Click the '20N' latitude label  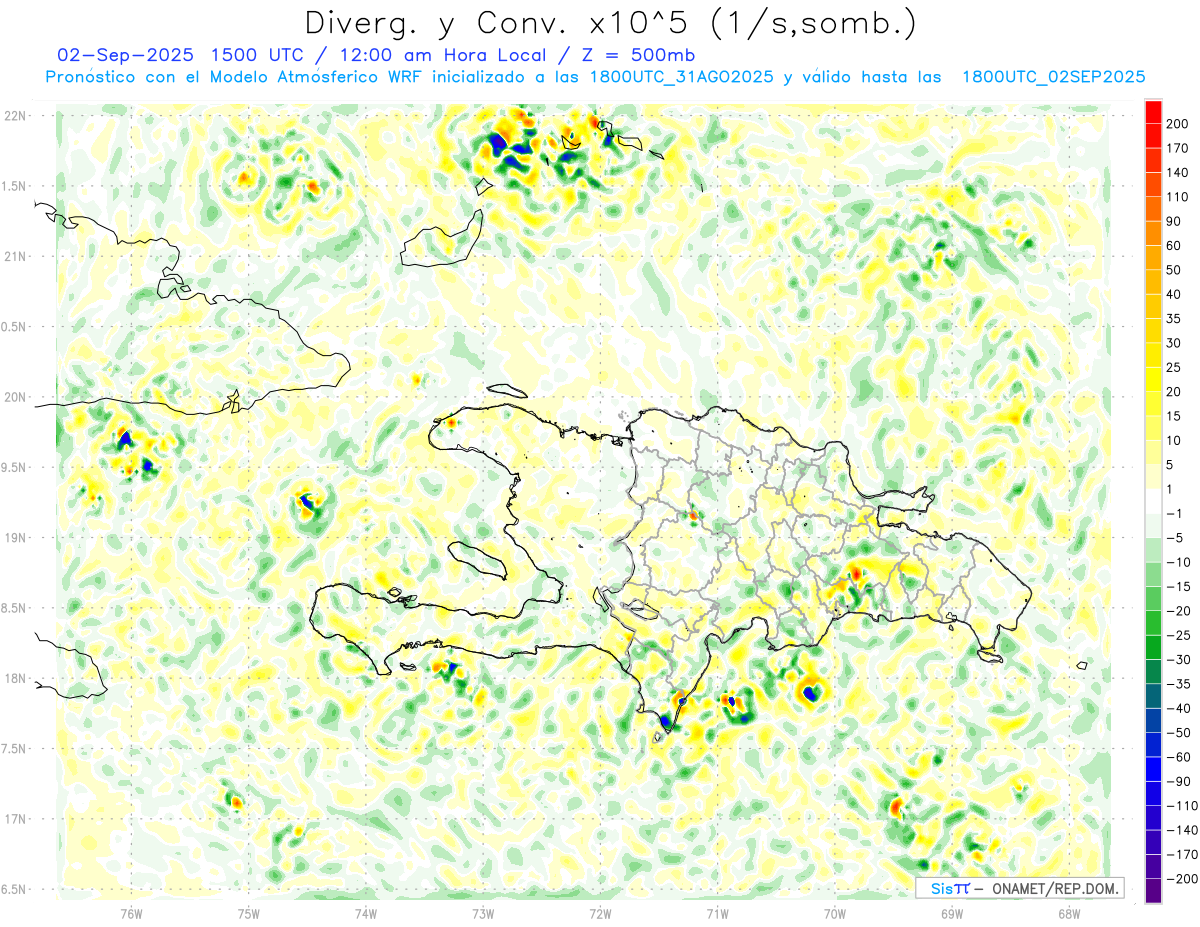point(17,397)
